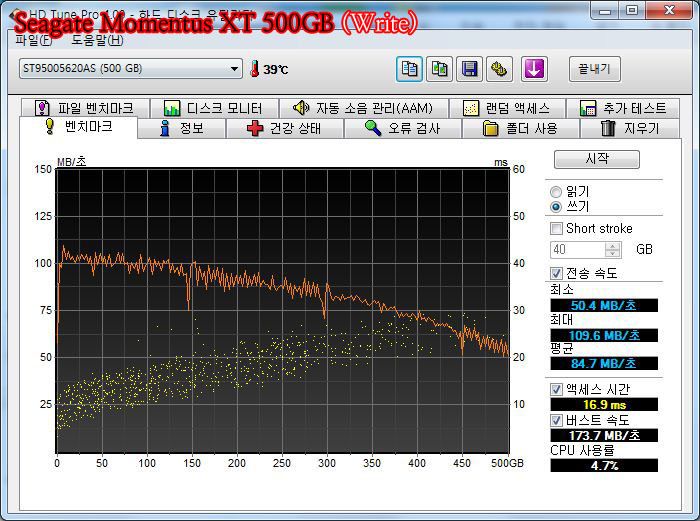The image size is (700, 521).
Task: Click the burst rate value 173.7 MB/초
Action: tap(604, 435)
